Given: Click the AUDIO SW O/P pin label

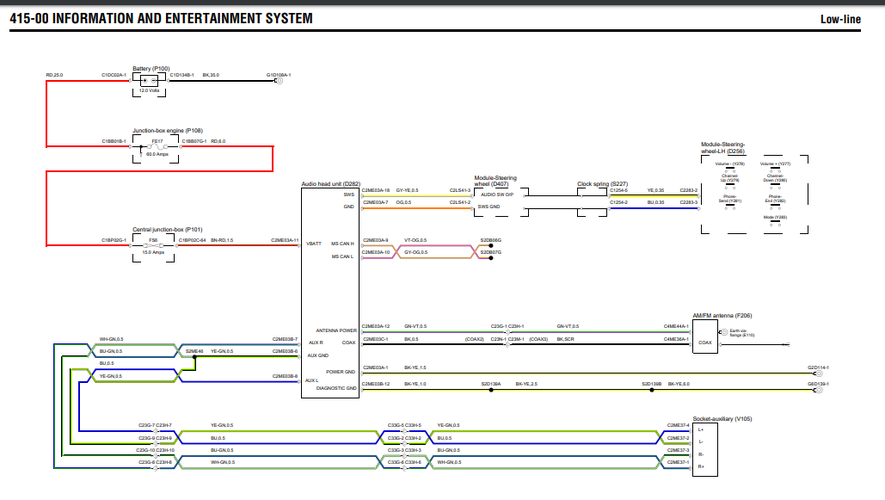Looking at the screenshot, I should tap(497, 195).
